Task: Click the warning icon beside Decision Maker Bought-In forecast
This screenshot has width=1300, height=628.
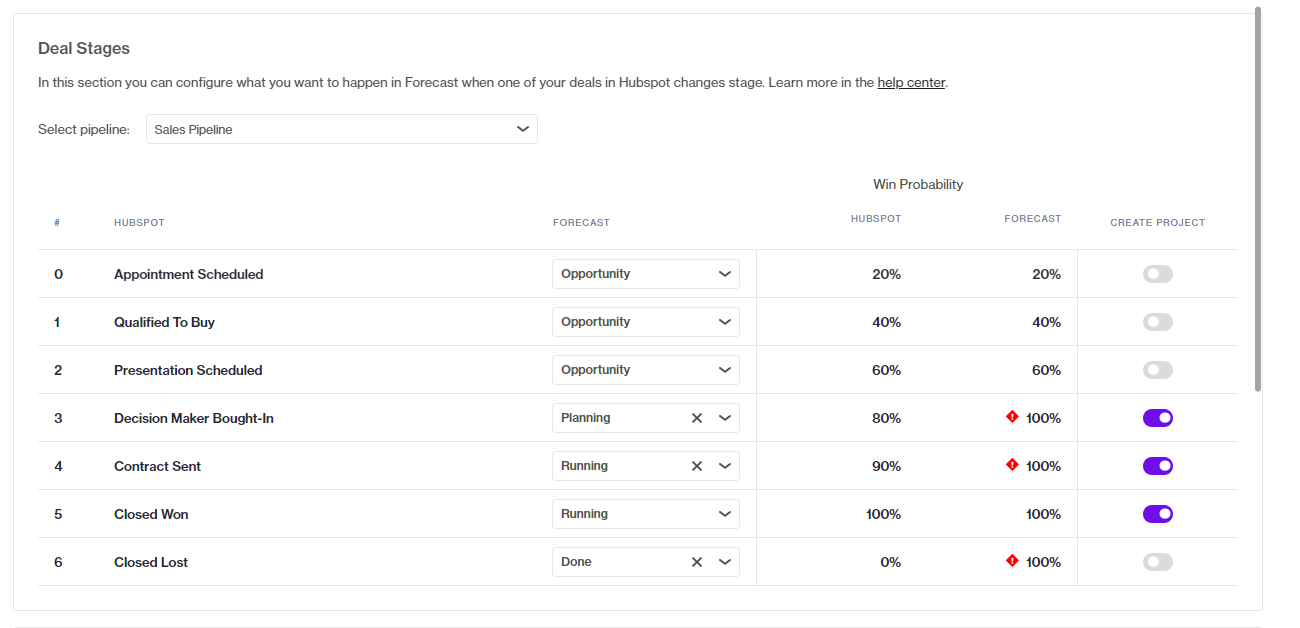Action: click(1010, 417)
